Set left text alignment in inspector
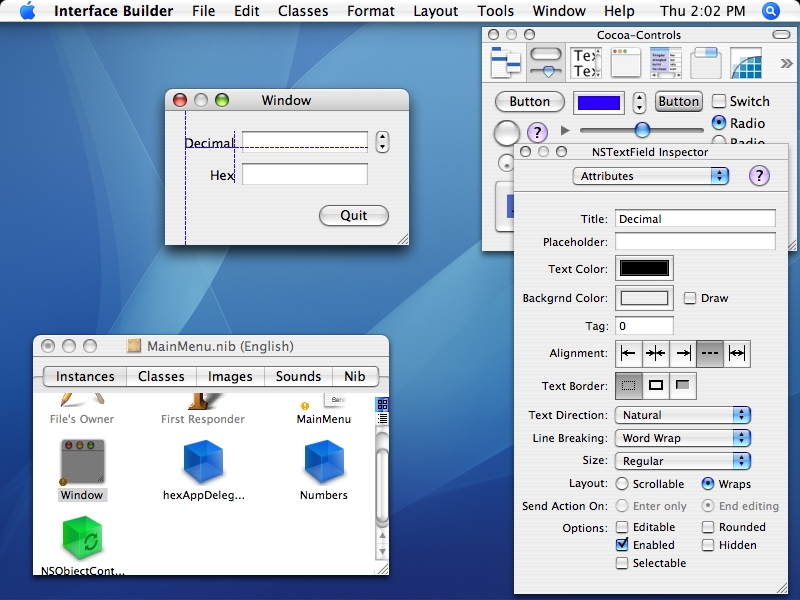This screenshot has width=800, height=600. click(x=629, y=353)
